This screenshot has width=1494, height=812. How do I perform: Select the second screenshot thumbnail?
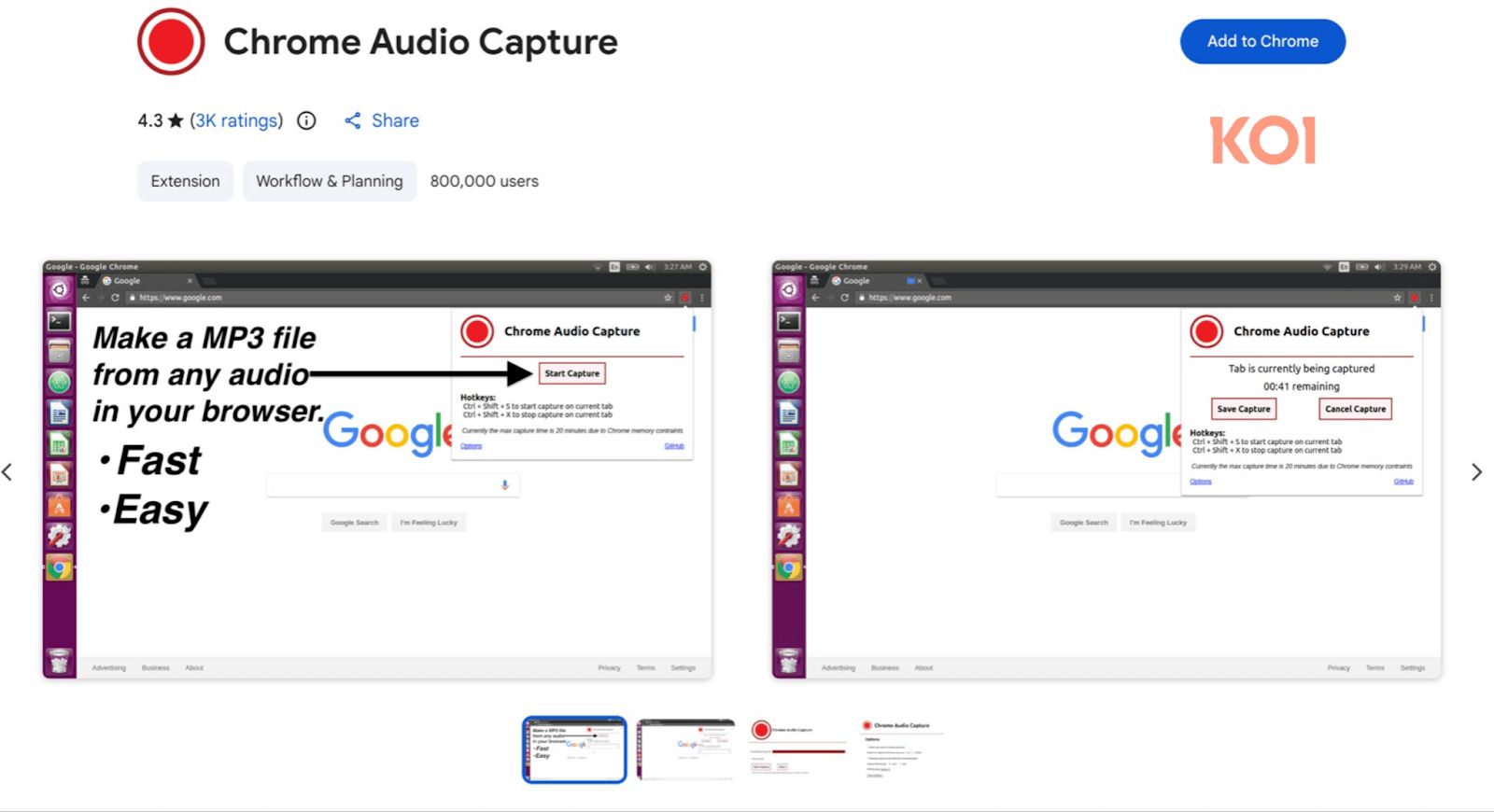tap(686, 749)
